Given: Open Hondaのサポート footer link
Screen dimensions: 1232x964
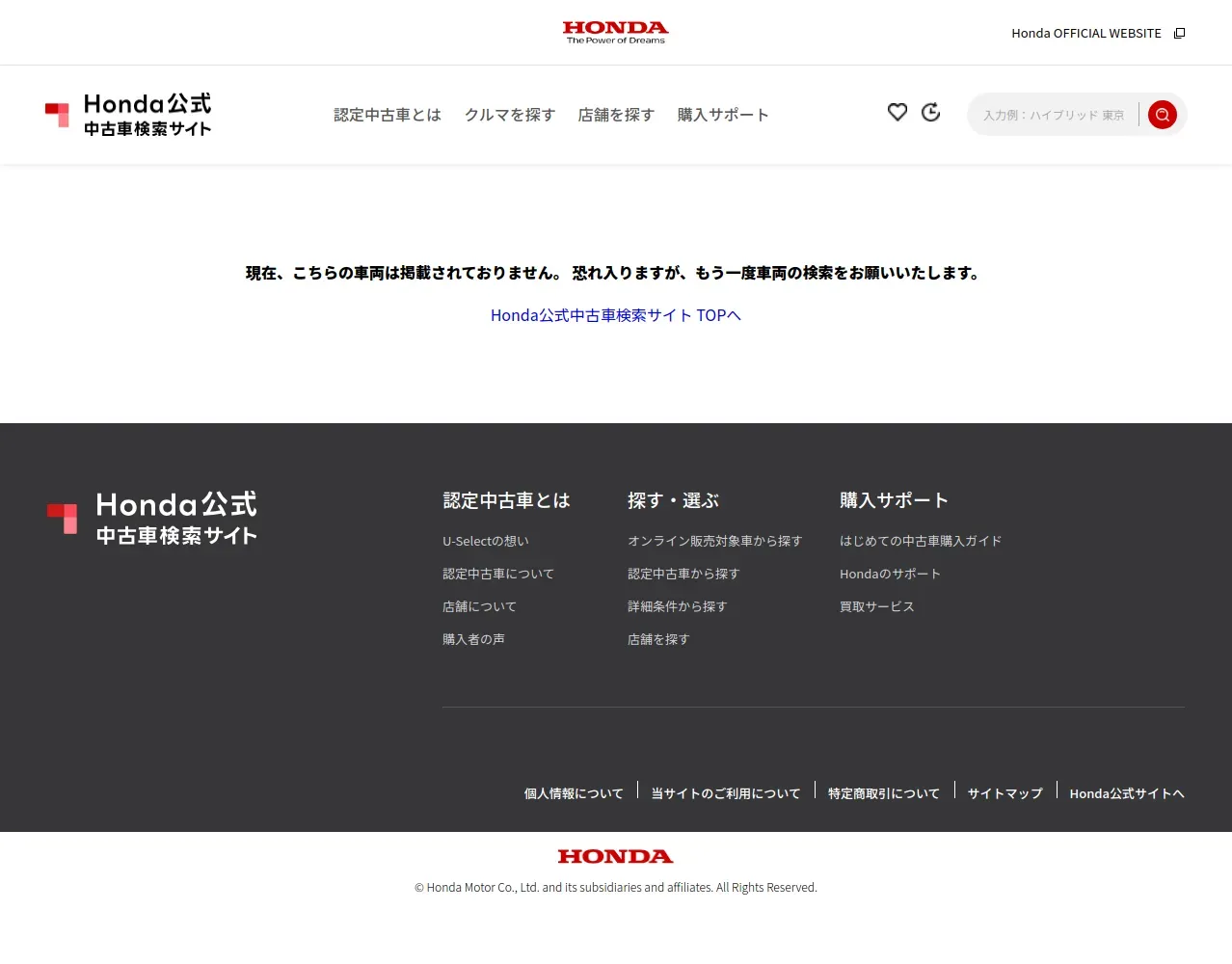Looking at the screenshot, I should click(890, 574).
